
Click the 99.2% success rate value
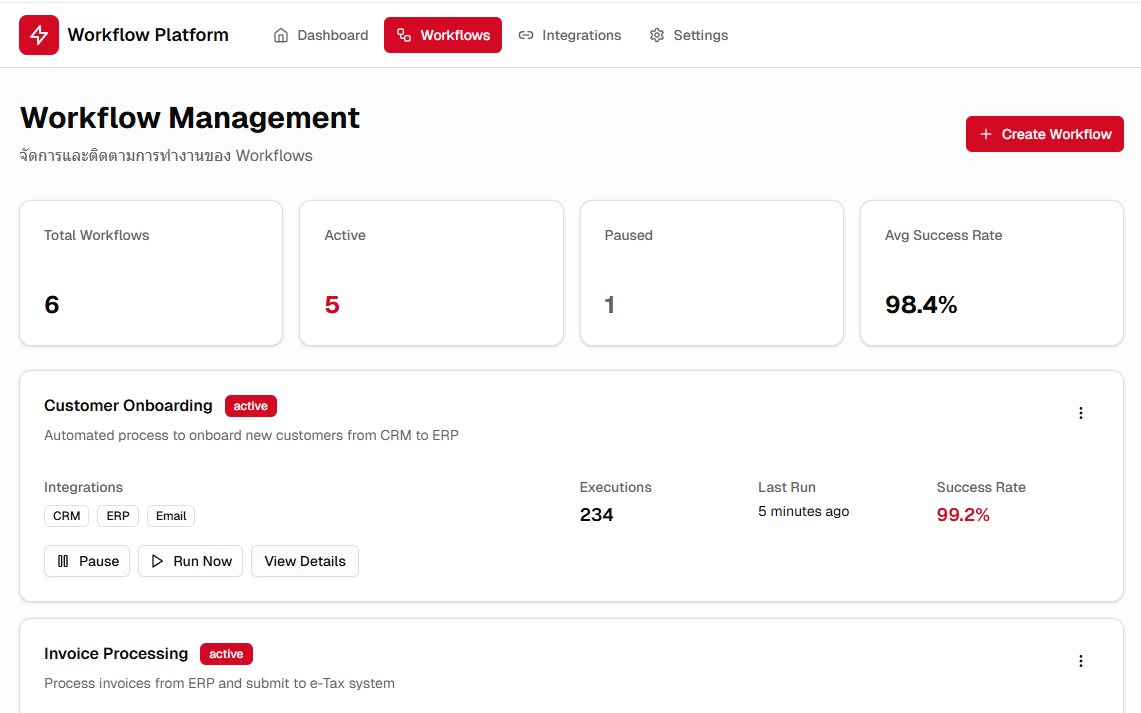tap(963, 514)
